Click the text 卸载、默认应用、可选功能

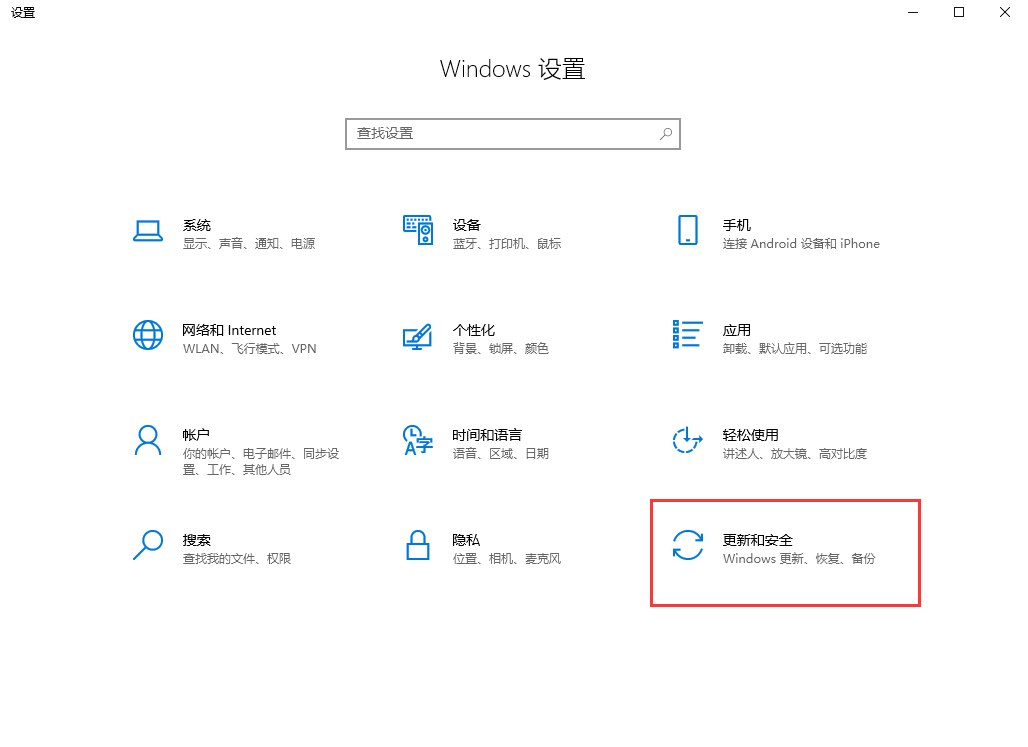[x=795, y=349]
